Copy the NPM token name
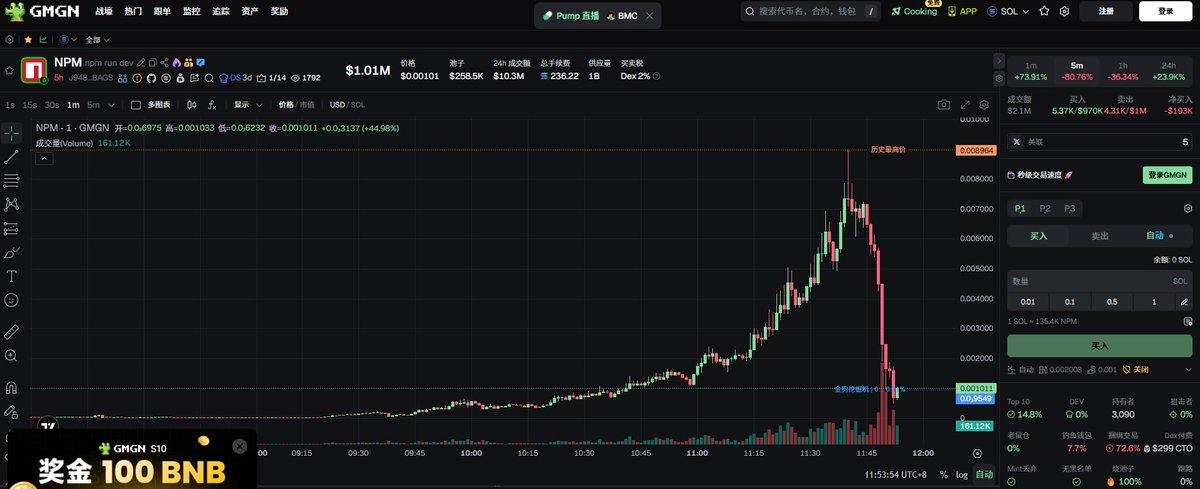 (x=152, y=63)
